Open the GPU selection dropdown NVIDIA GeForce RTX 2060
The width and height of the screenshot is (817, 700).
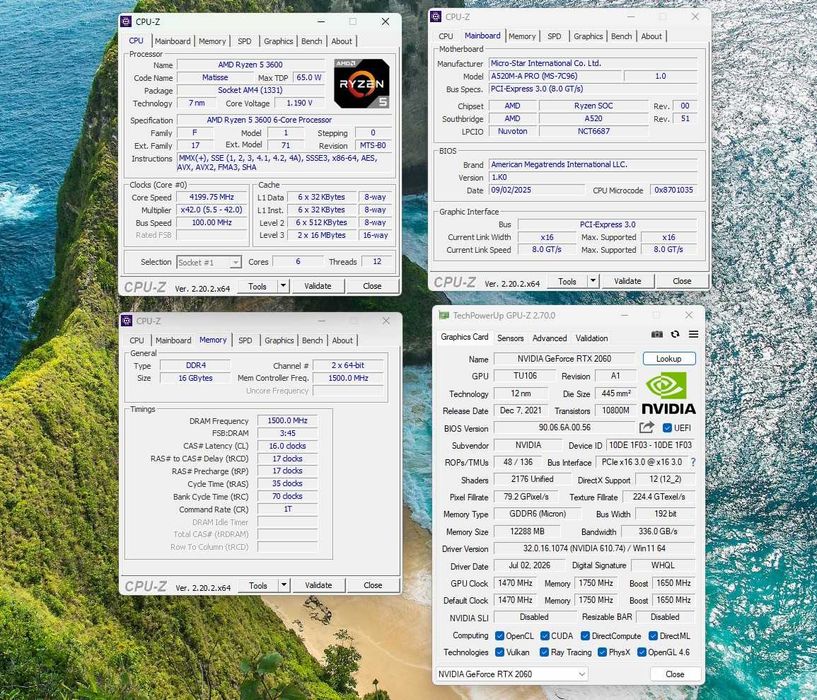[x=512, y=674]
